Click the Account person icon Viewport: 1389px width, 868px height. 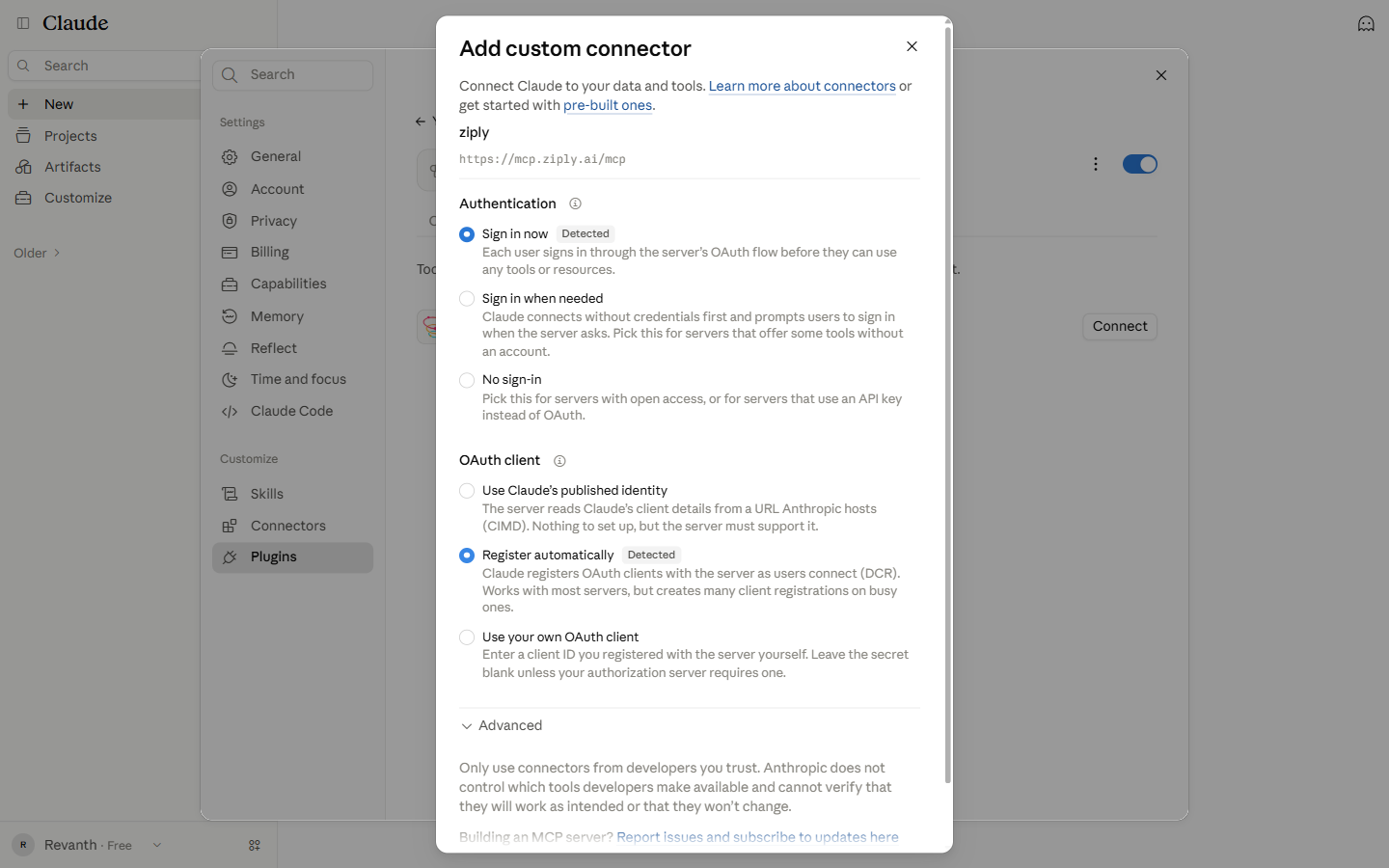click(x=230, y=190)
